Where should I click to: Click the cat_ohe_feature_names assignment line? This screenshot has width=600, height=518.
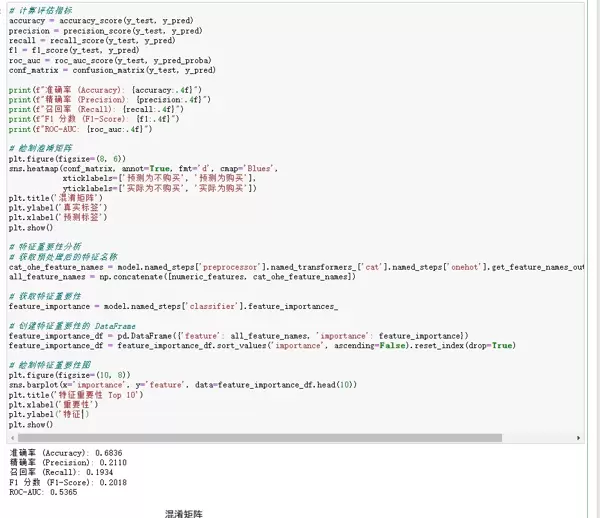300,267
